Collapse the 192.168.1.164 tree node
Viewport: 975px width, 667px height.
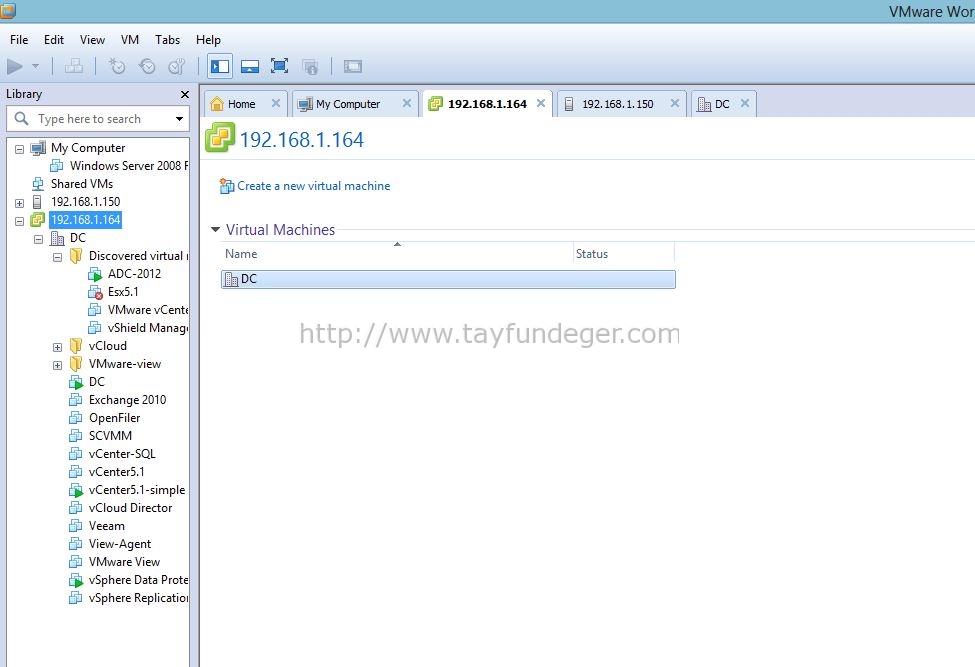pyautogui.click(x=19, y=221)
